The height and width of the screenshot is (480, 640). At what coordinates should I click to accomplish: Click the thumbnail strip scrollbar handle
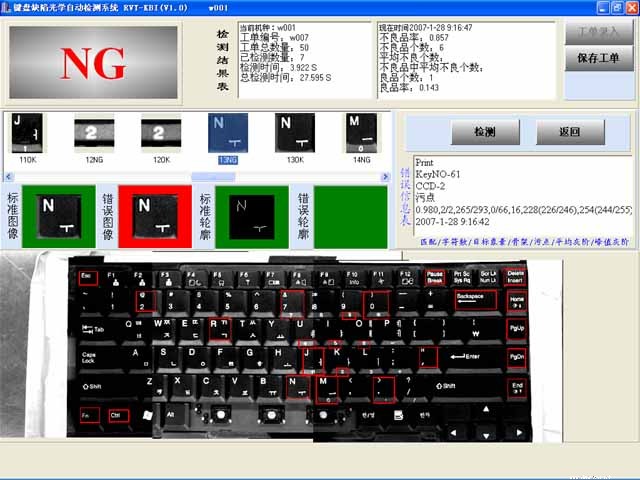(213, 177)
